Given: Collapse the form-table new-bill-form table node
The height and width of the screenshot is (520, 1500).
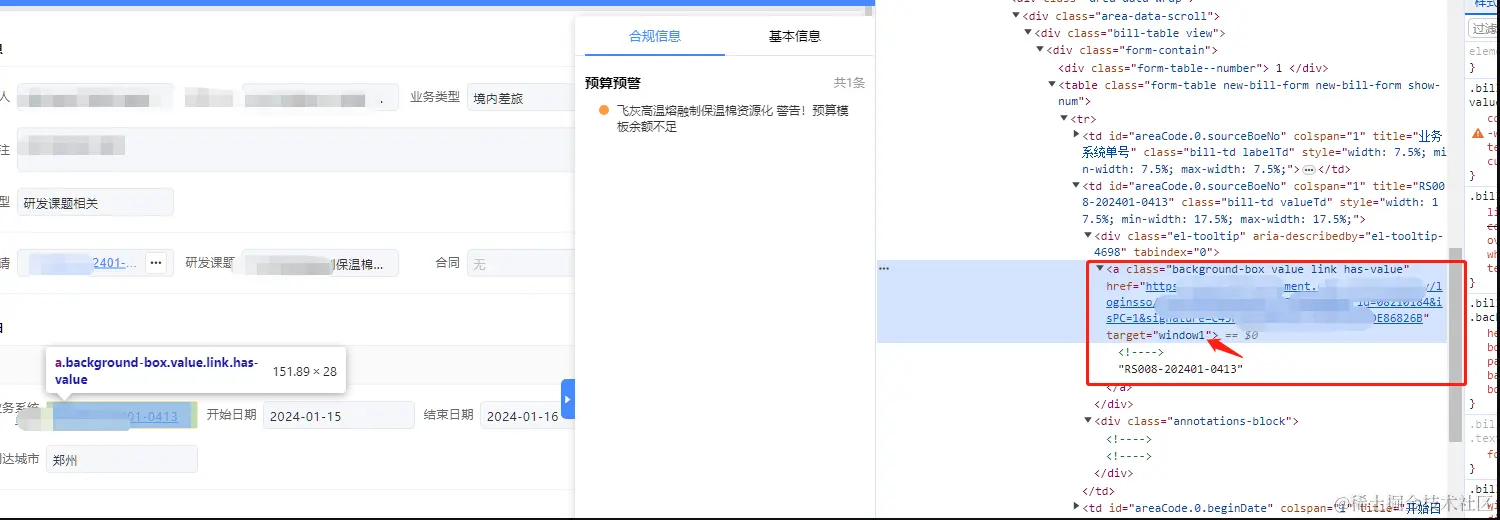Looking at the screenshot, I should [x=1052, y=85].
